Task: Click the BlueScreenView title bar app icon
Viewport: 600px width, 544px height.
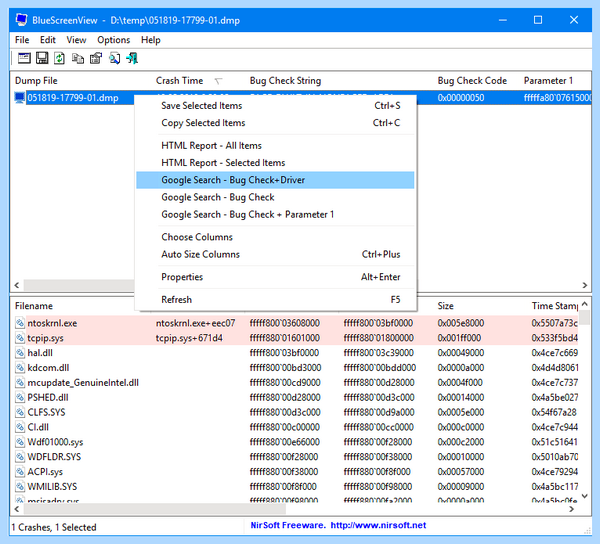Action: [x=22, y=20]
